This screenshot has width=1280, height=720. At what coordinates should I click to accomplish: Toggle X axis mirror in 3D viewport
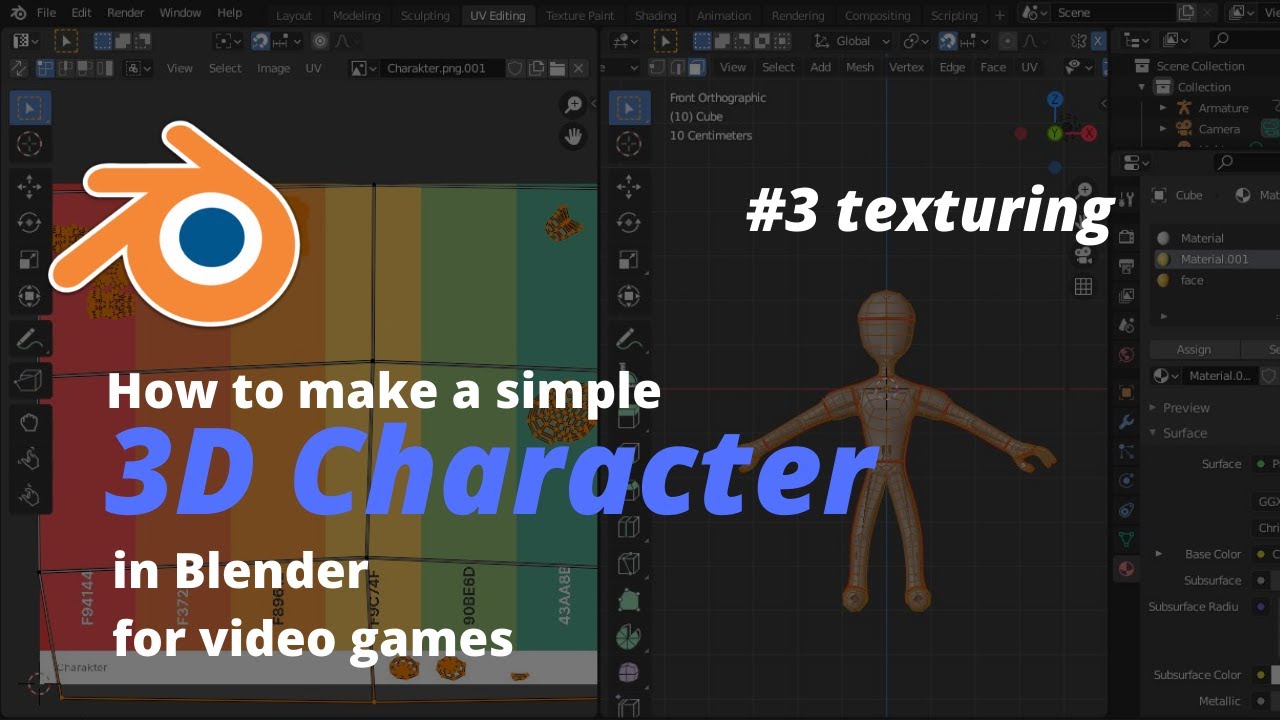click(x=1099, y=41)
